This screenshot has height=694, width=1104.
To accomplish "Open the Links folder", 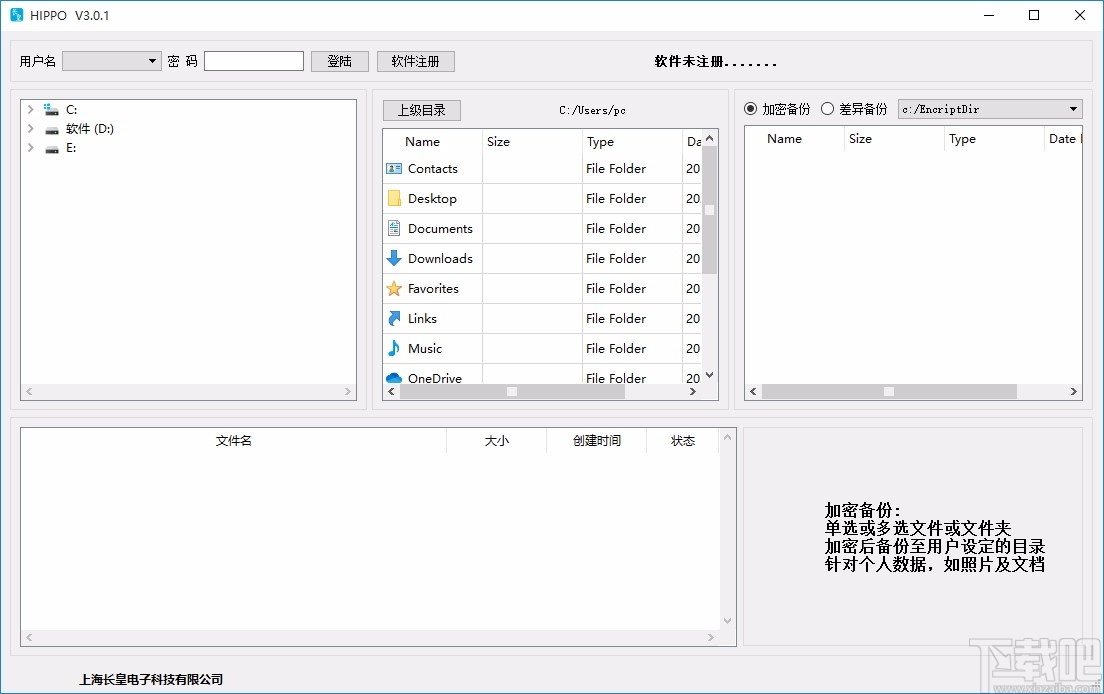I will point(419,318).
